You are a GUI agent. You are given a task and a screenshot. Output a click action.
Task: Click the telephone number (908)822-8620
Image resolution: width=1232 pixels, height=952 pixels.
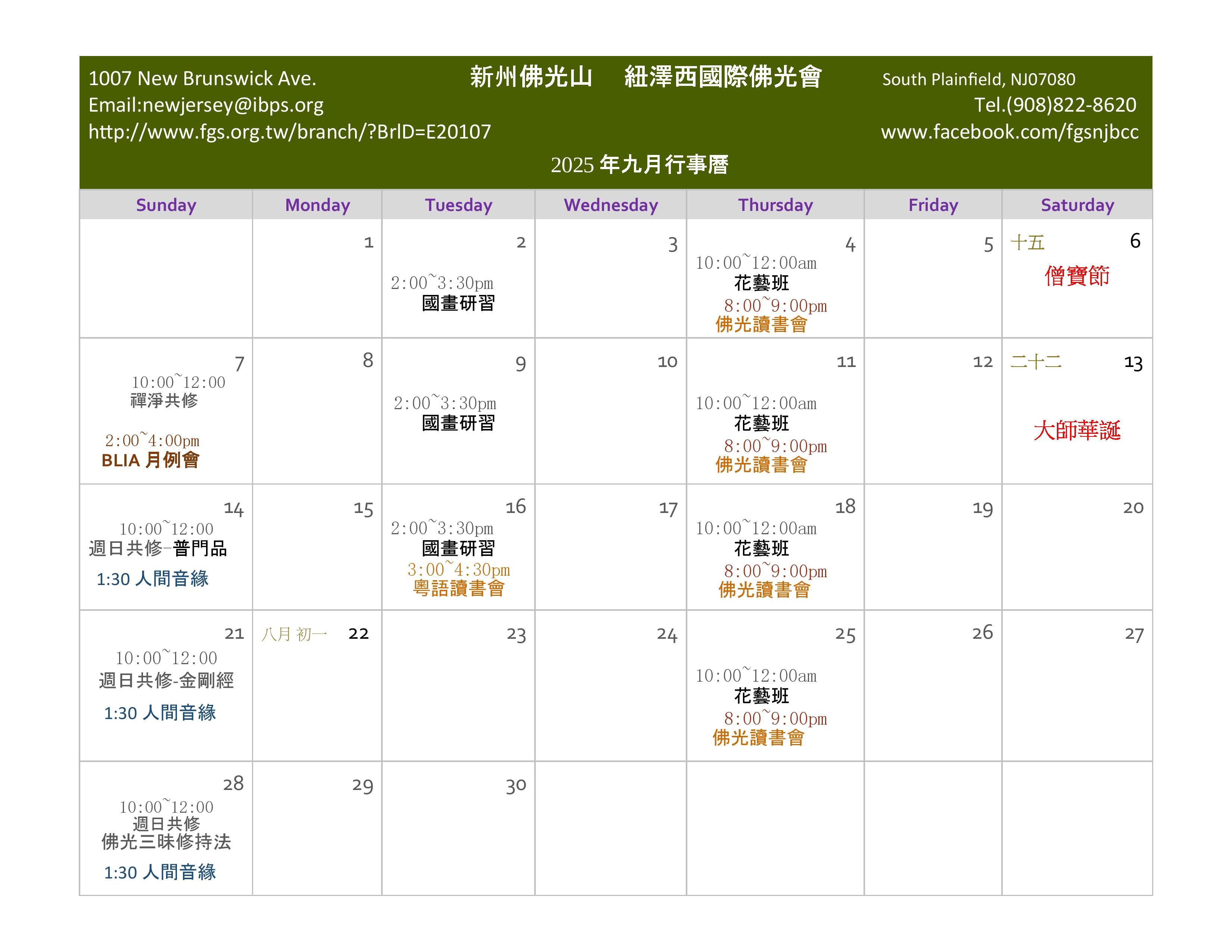coord(1071,105)
